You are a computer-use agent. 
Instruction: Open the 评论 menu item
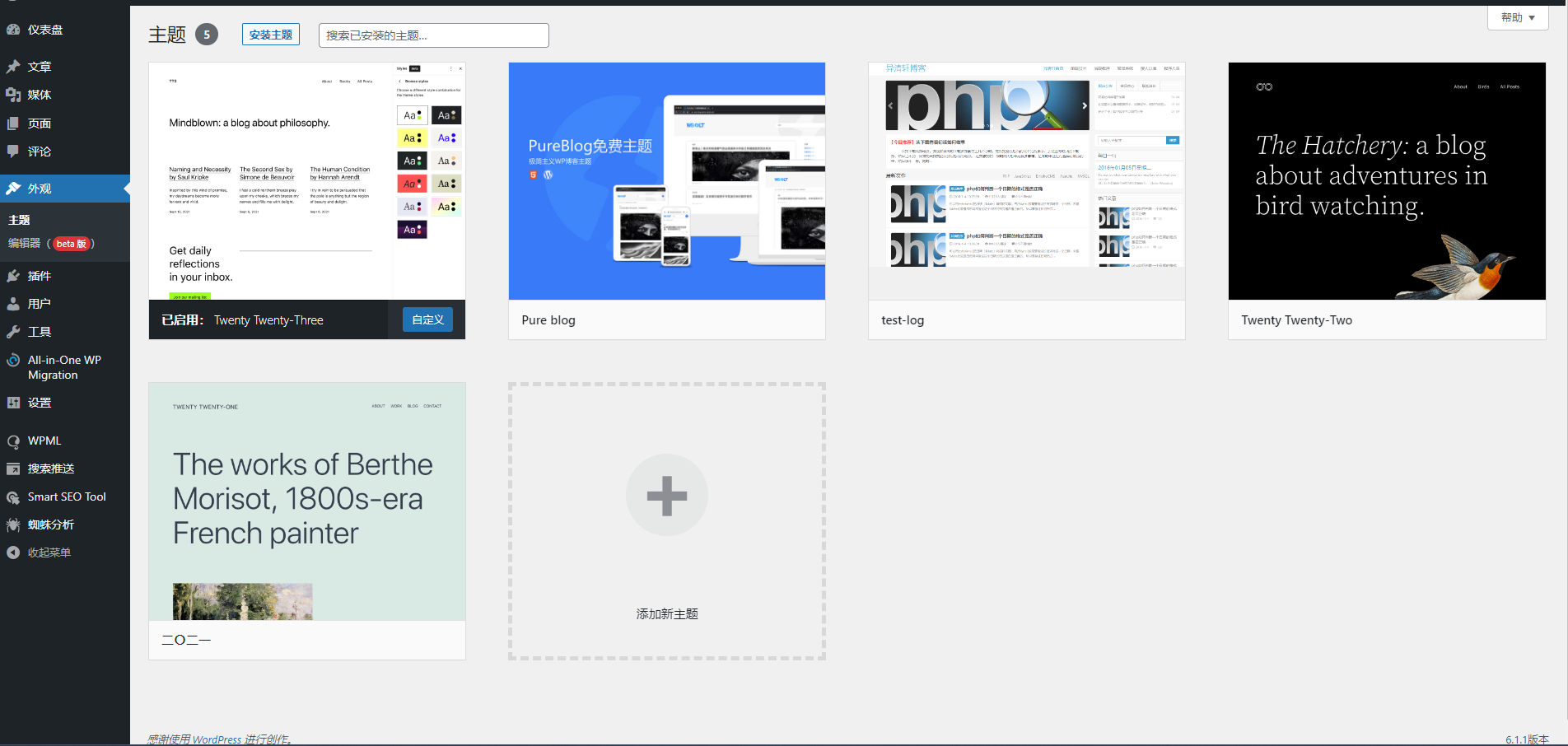point(65,152)
